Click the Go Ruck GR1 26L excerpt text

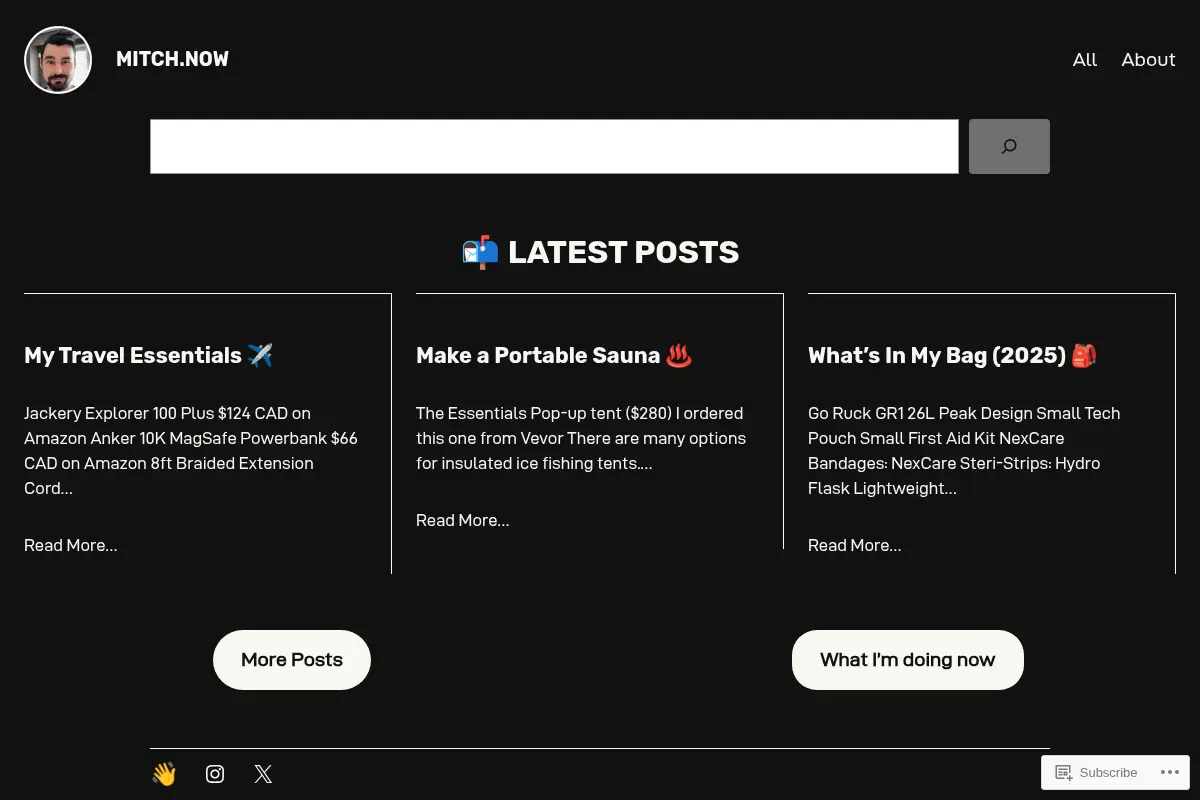pos(964,451)
